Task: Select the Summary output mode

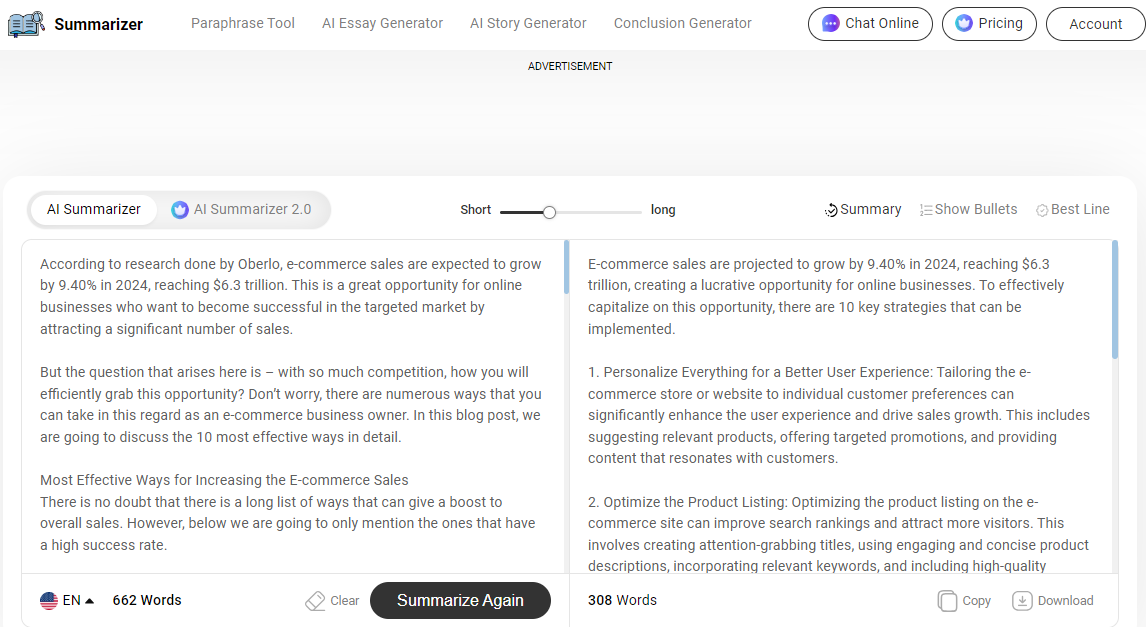Action: click(x=863, y=210)
